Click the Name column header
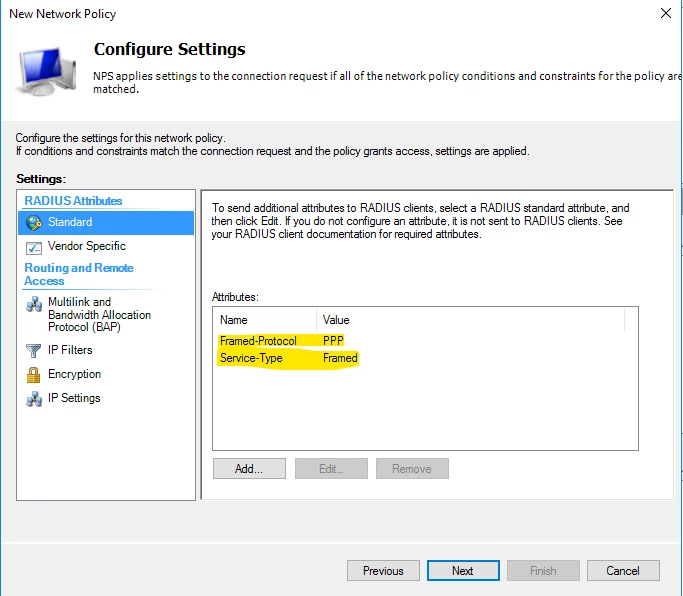The height and width of the screenshot is (596, 683). [265, 320]
